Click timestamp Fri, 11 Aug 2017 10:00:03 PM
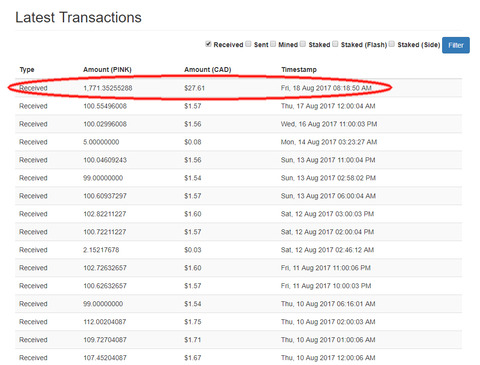Screen dimensions: 480x365 point(326,286)
